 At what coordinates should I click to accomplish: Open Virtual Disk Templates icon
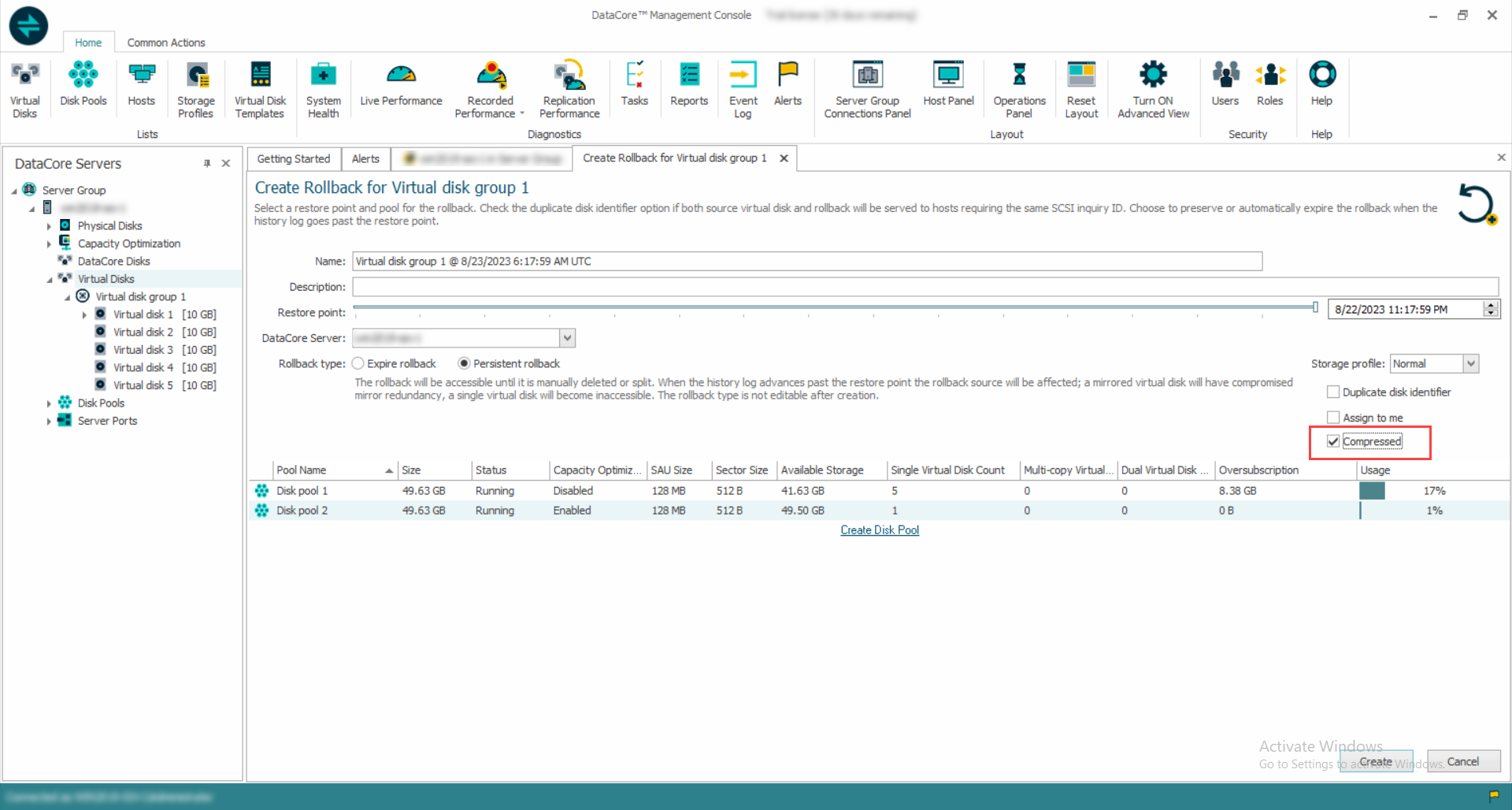click(260, 89)
